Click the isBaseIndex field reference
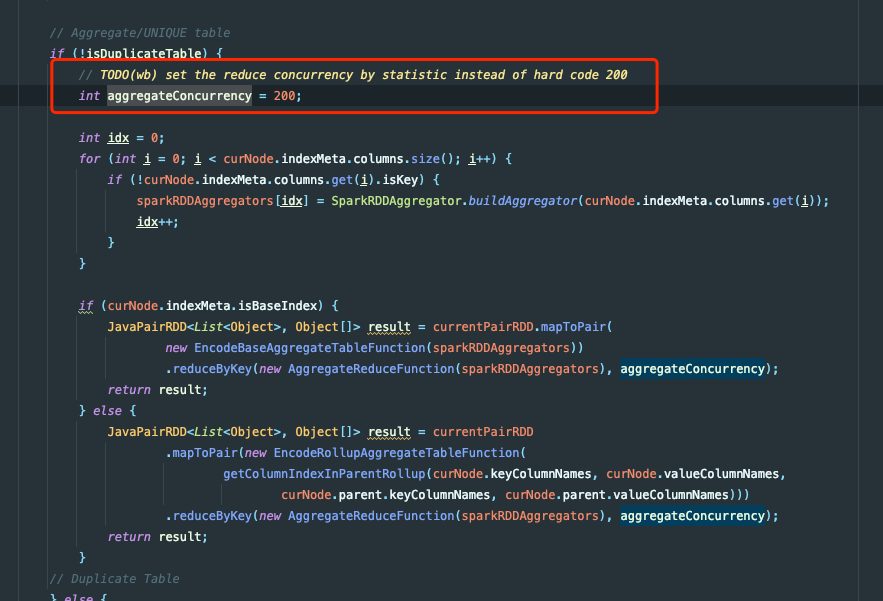 tap(278, 306)
